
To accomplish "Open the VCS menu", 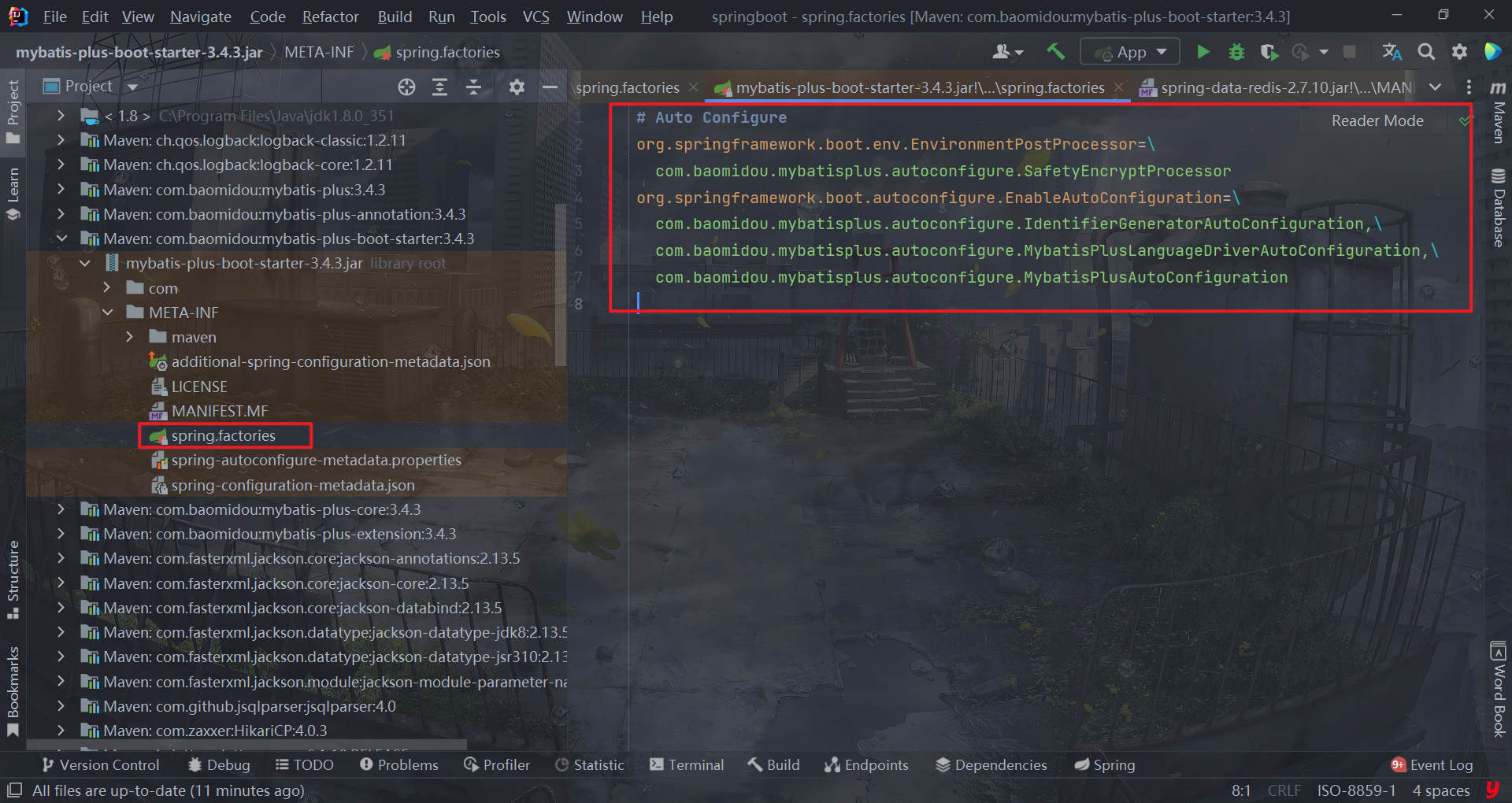I will coord(536,17).
